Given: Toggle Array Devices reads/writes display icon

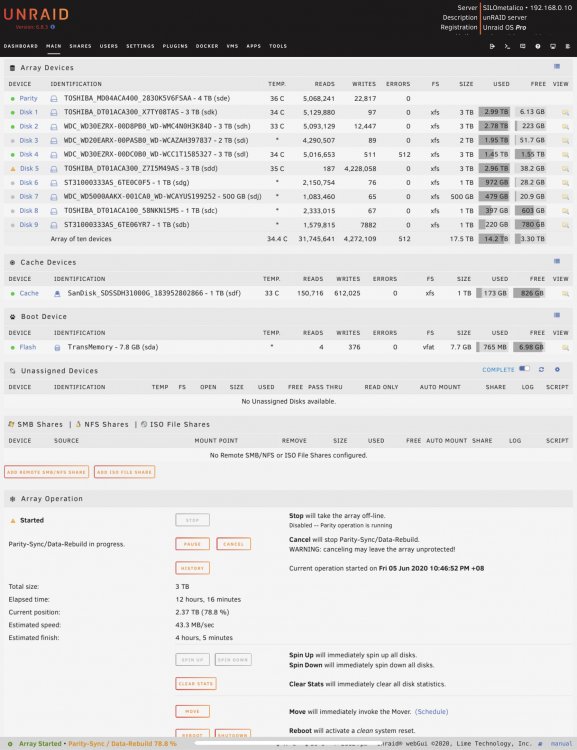Looking at the screenshot, I should [x=557, y=66].
